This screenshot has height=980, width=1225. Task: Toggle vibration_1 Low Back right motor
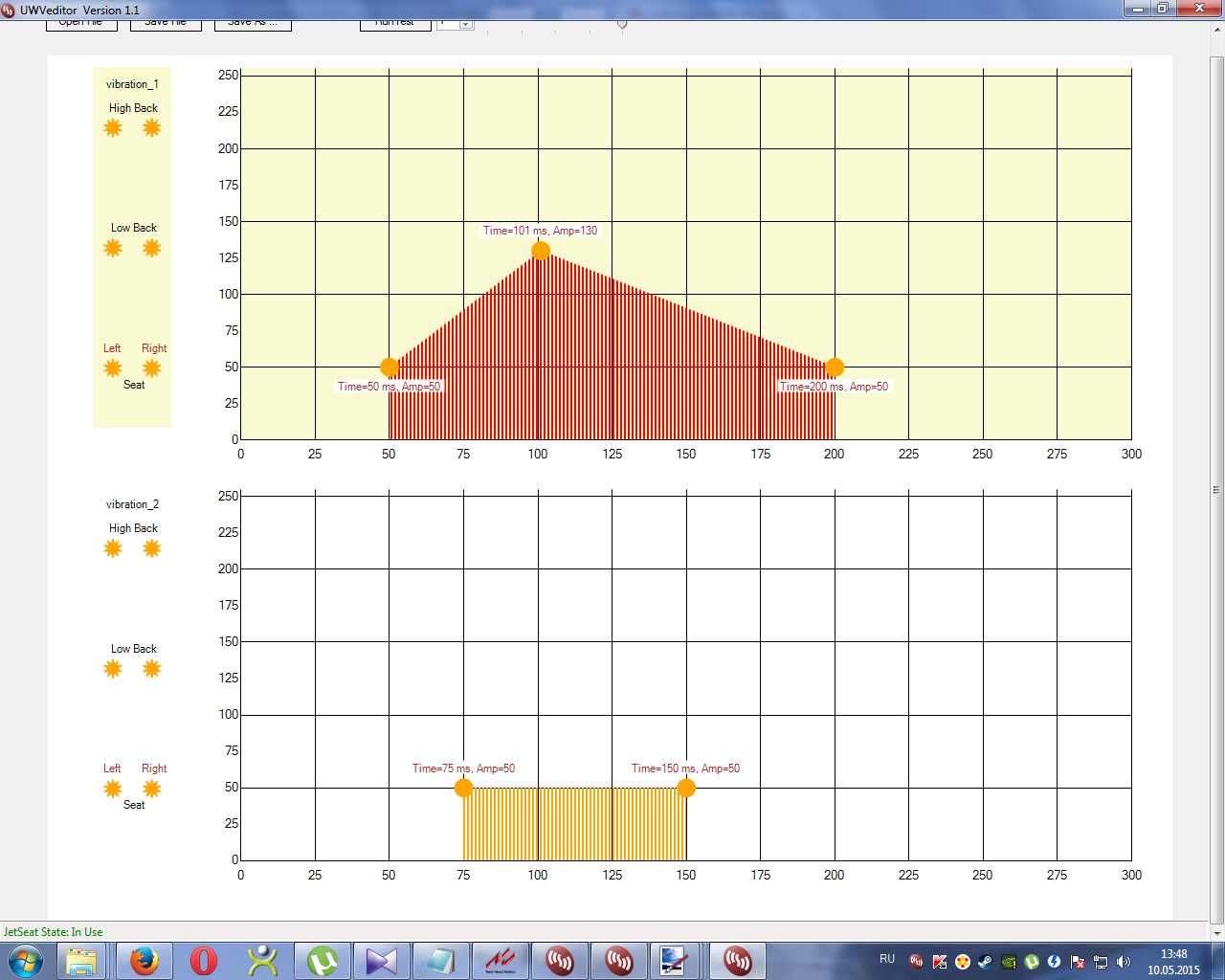click(151, 249)
